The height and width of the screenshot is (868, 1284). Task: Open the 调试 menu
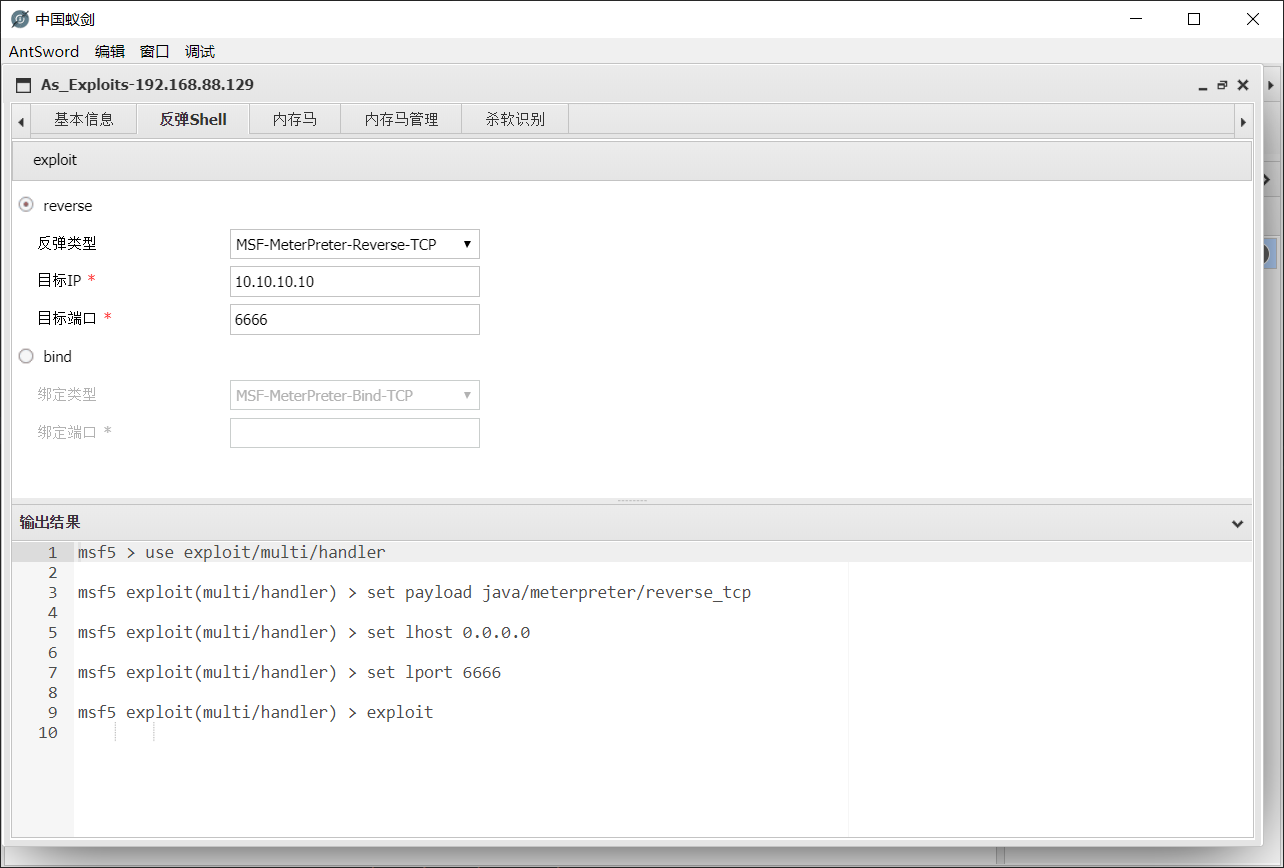pos(200,52)
